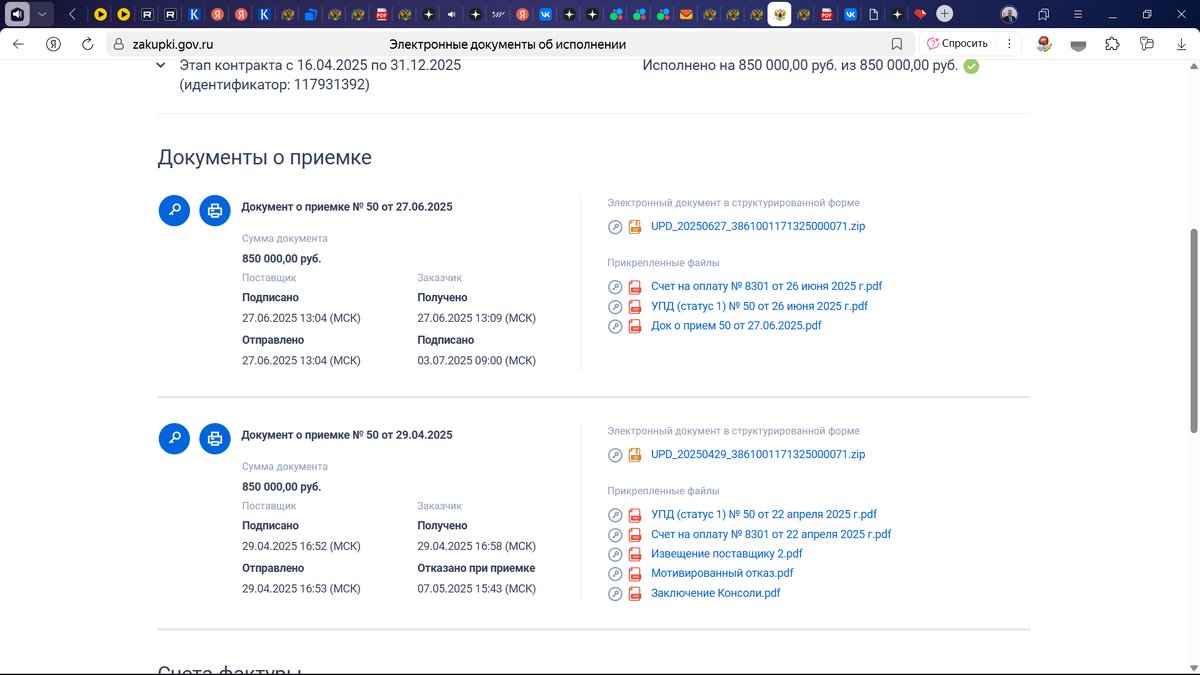
Task: Open a new tab with plus button
Action: (945, 15)
